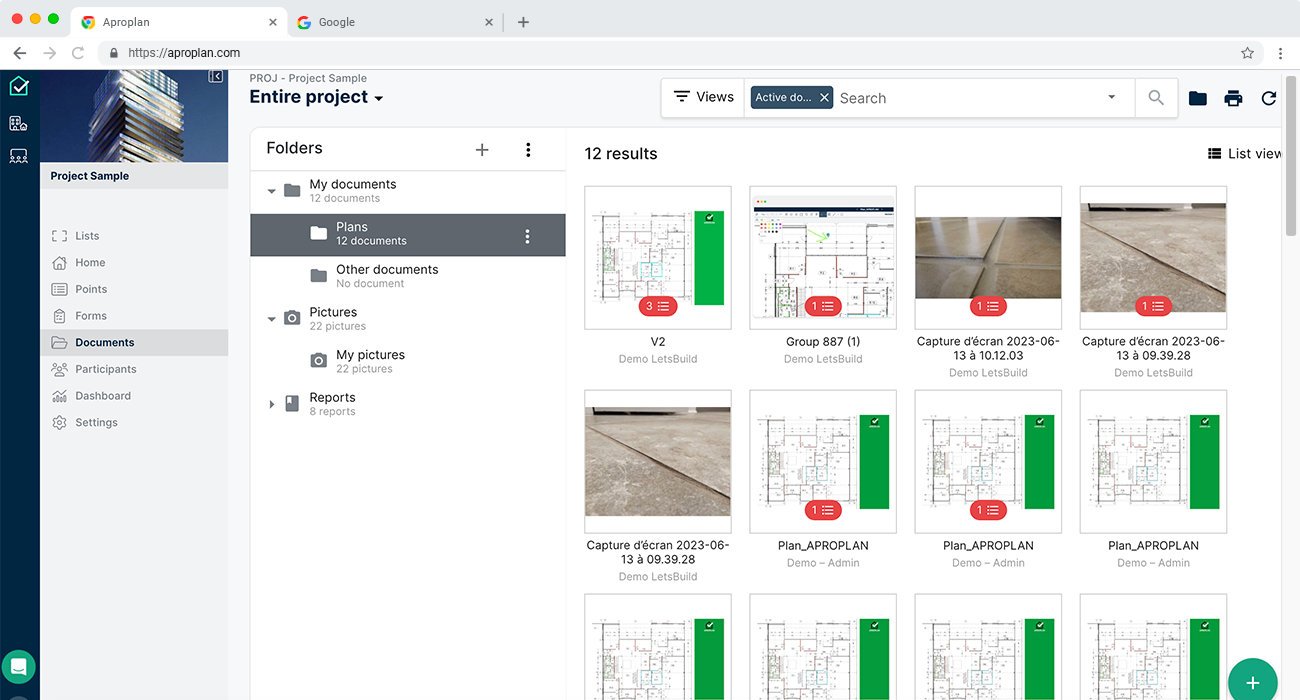Collapse the My documents folder
This screenshot has height=700, width=1300.
pyautogui.click(x=271, y=191)
